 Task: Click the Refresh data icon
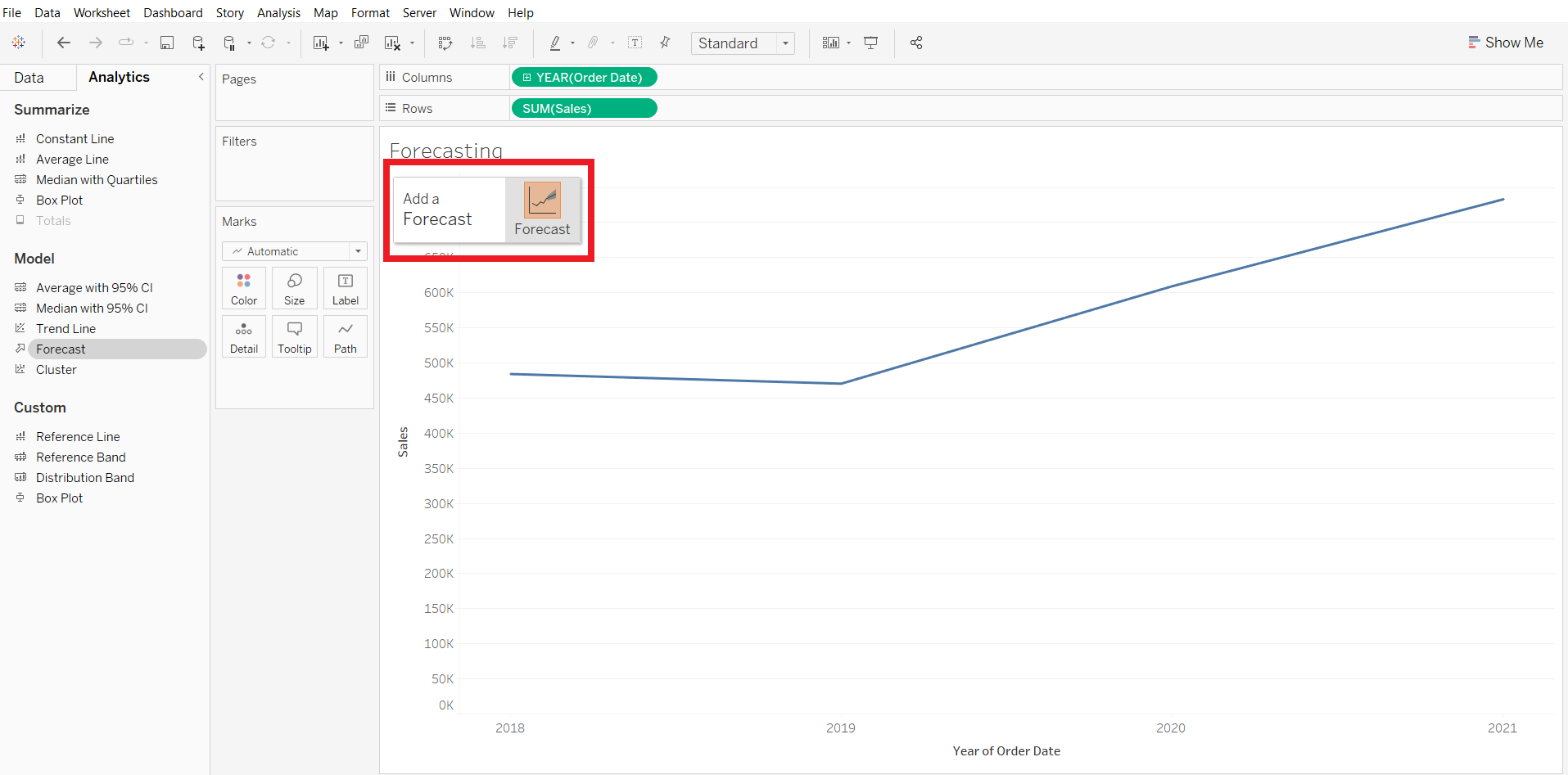(268, 43)
